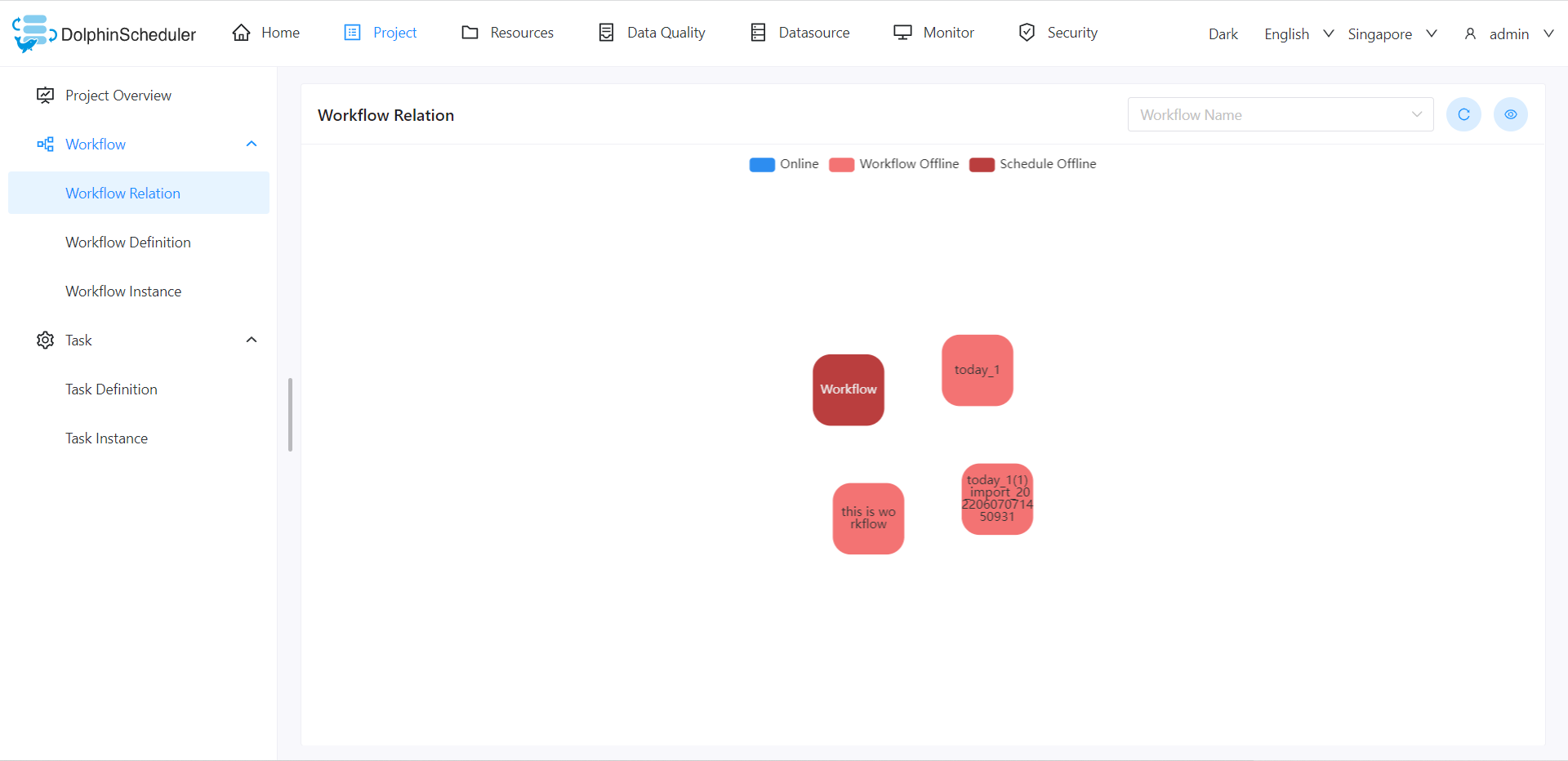Screen dimensions: 1568x761
Task: Open the Project tab
Action: (x=381, y=33)
